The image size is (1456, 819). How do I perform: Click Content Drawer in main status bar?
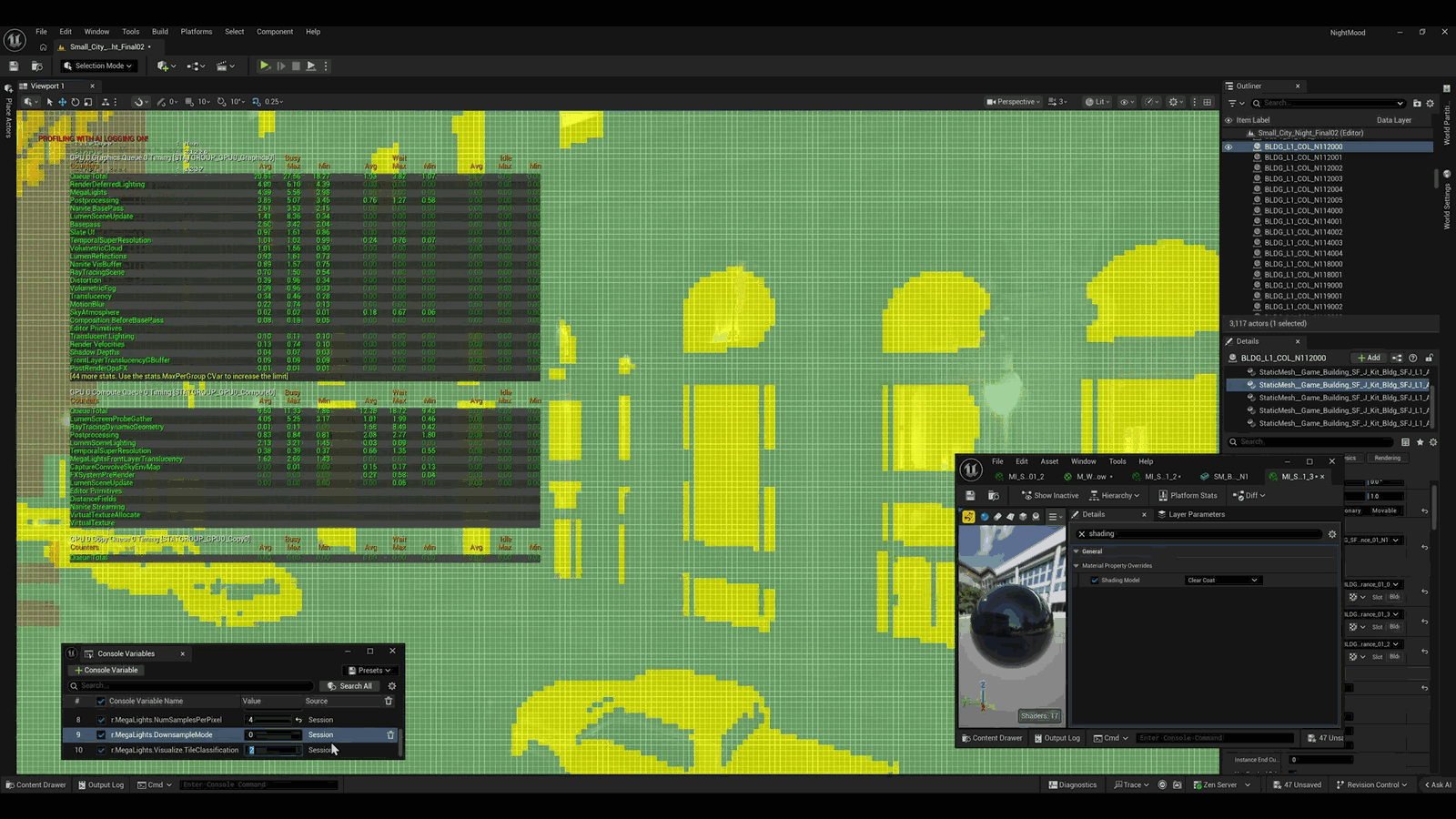click(36, 784)
